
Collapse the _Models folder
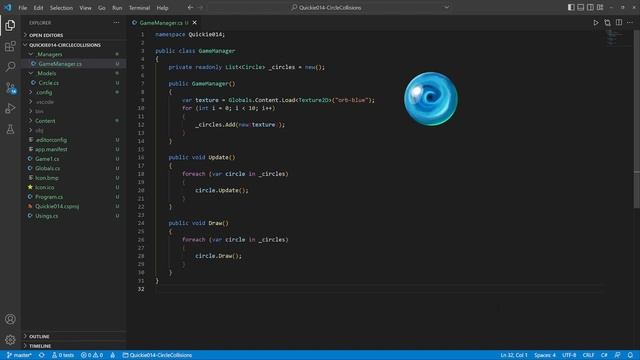pyautogui.click(x=73, y=73)
